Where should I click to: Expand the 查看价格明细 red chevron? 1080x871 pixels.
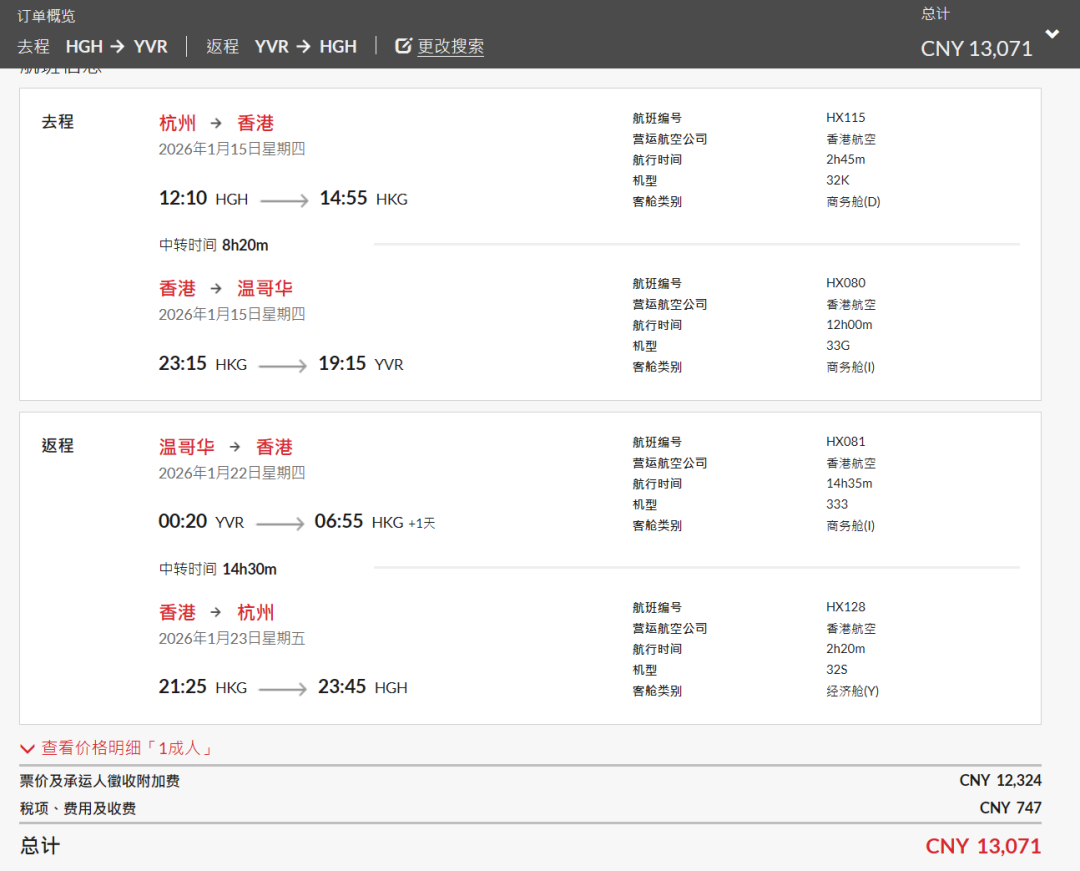(28, 749)
